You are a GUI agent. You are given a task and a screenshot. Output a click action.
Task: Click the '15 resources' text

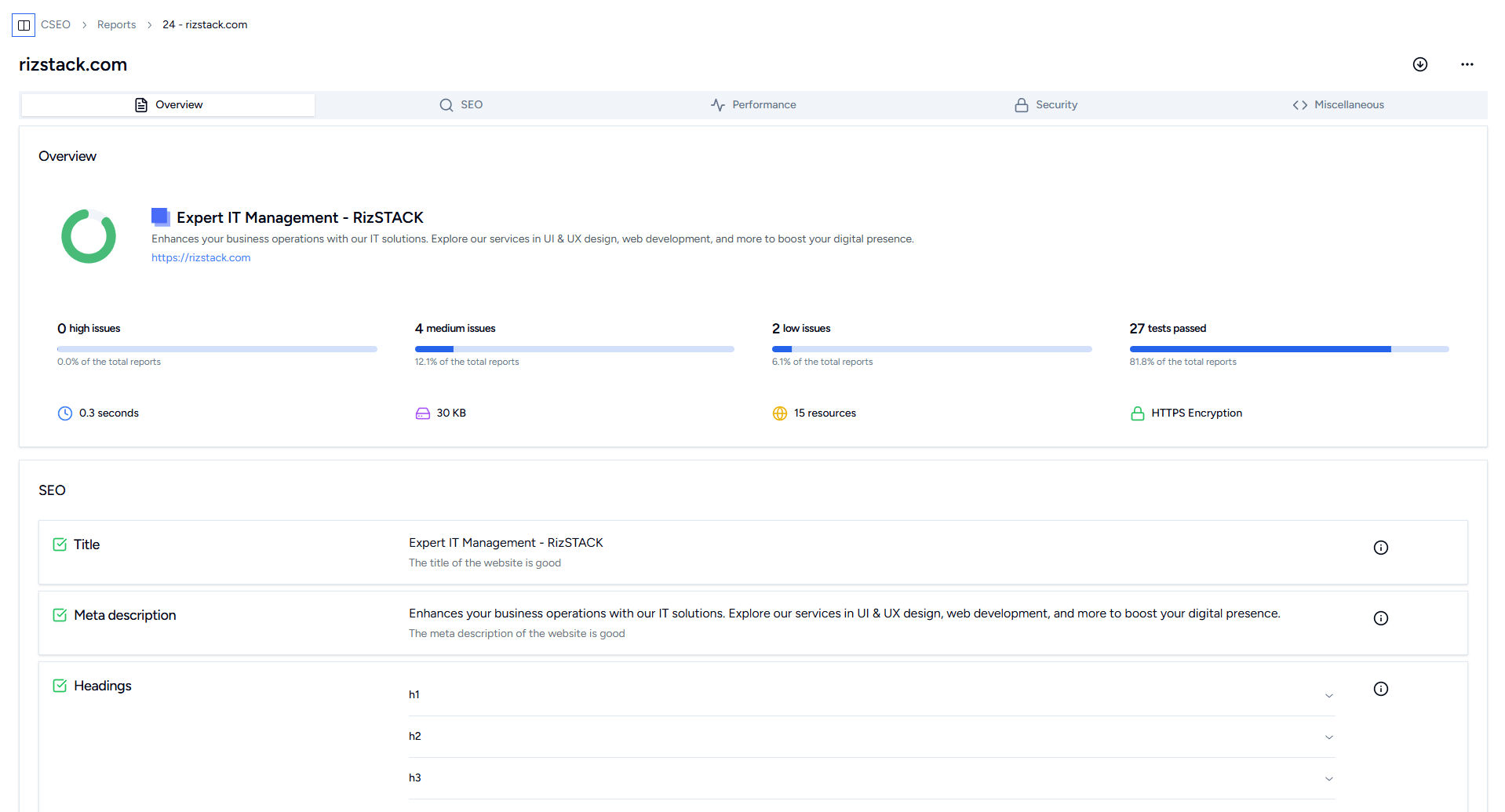pyautogui.click(x=825, y=413)
